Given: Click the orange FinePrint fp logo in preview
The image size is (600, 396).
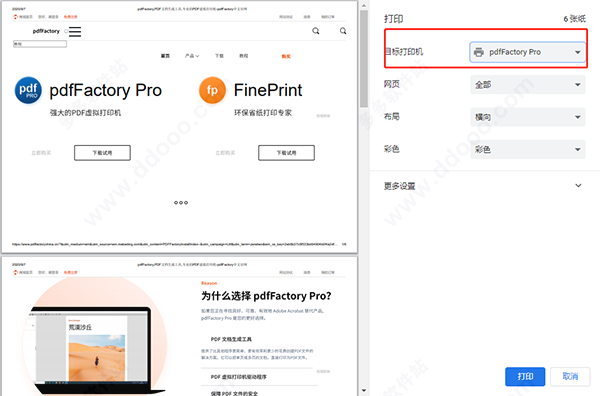Looking at the screenshot, I should click(212, 90).
